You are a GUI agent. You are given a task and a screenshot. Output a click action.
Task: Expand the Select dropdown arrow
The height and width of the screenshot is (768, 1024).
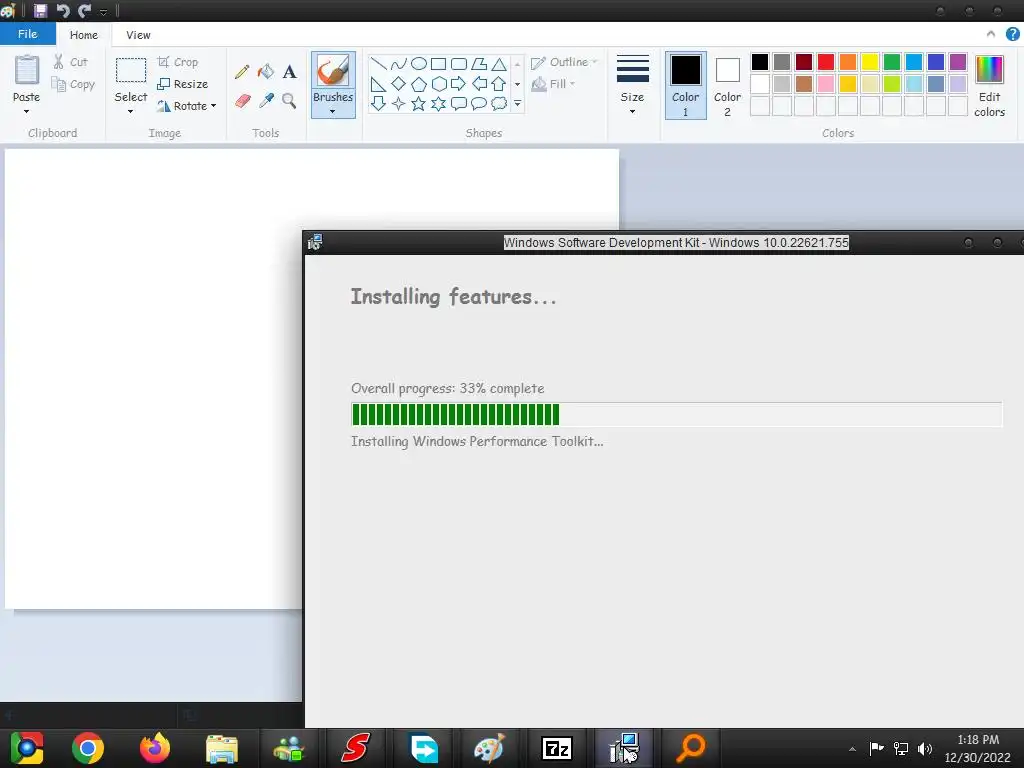131,112
